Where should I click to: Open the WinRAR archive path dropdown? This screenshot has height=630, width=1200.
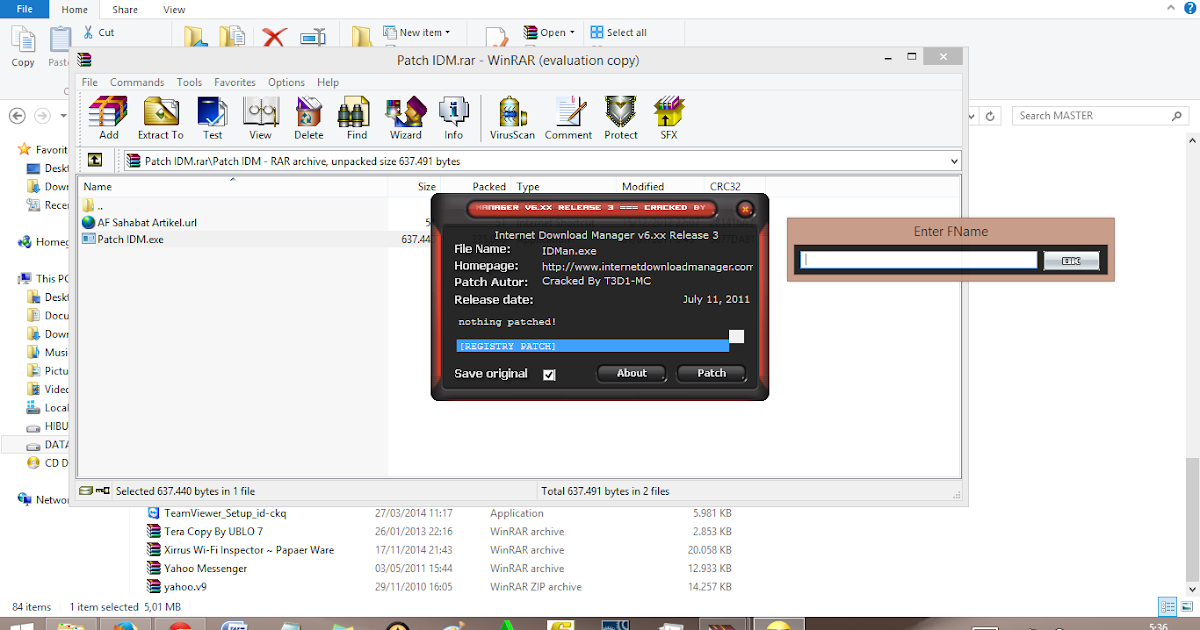[x=953, y=160]
